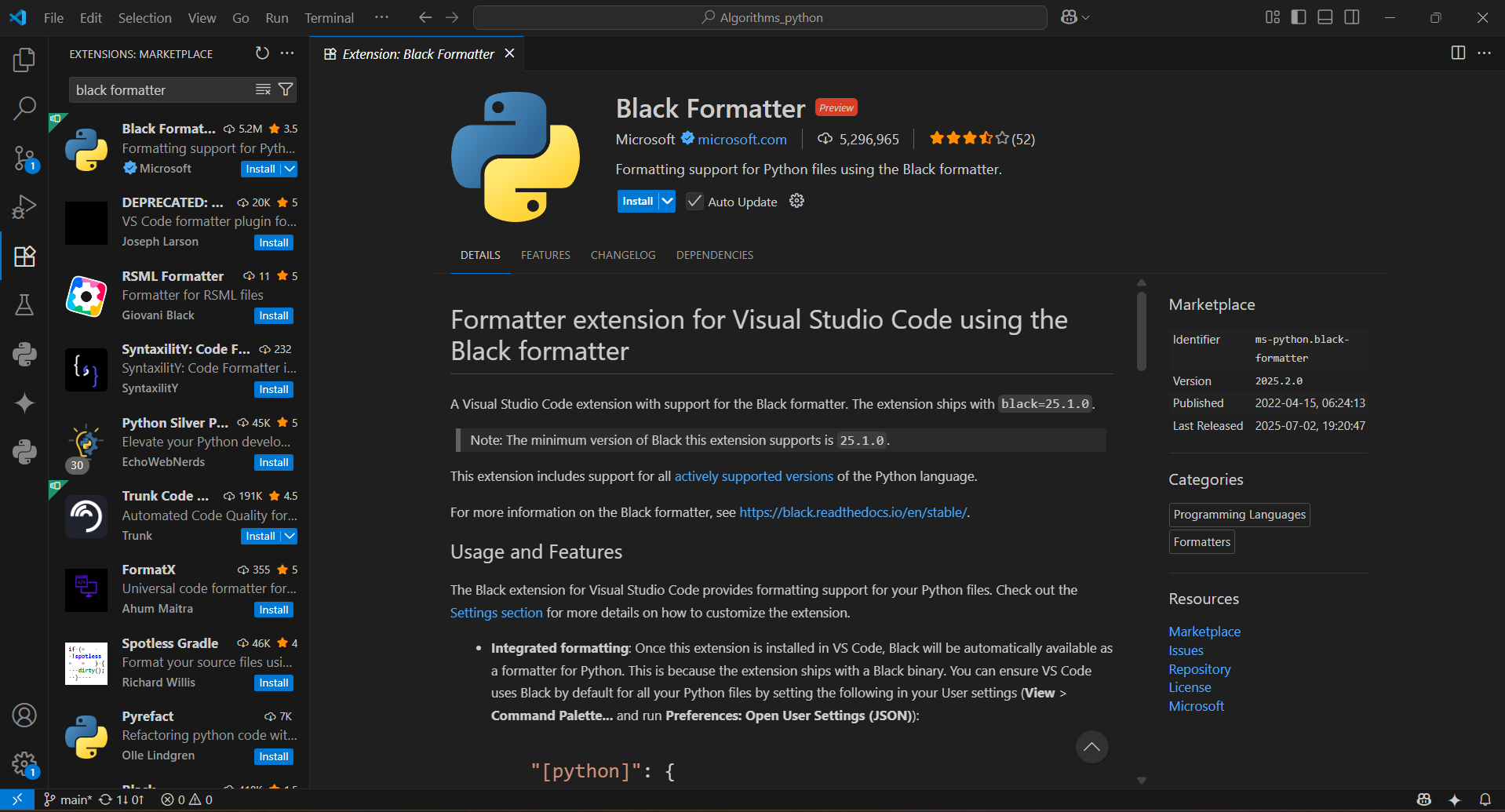Click the scroll-to-top arrow button
1505x812 pixels.
click(1091, 747)
